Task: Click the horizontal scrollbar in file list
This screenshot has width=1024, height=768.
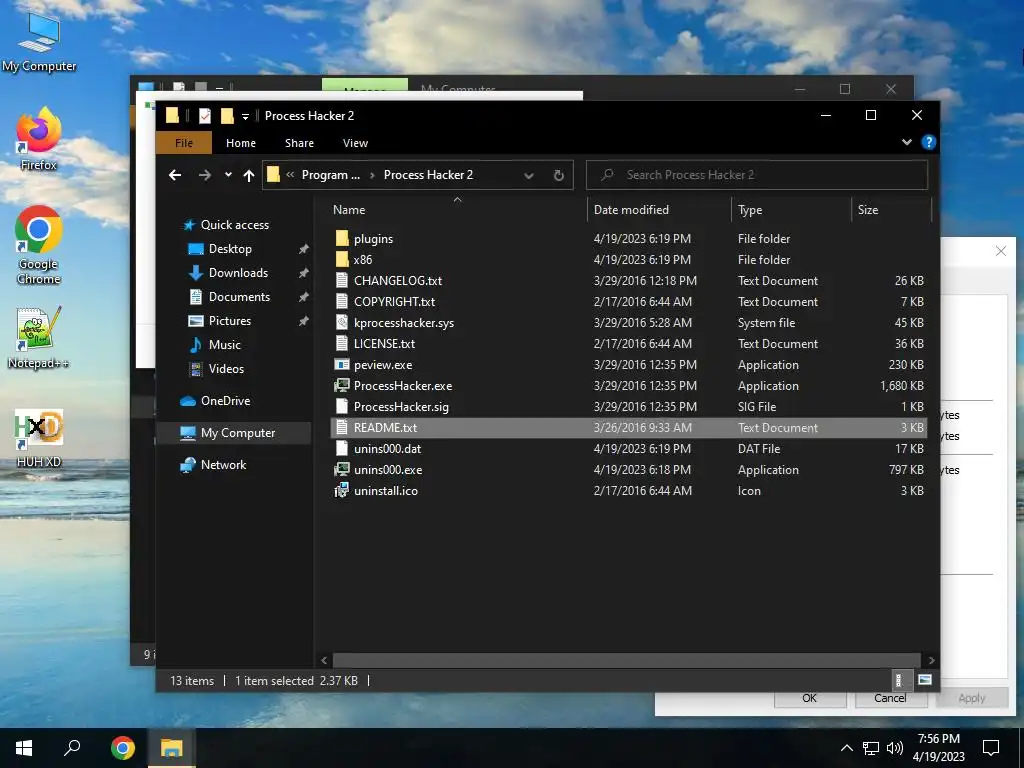Action: point(627,660)
